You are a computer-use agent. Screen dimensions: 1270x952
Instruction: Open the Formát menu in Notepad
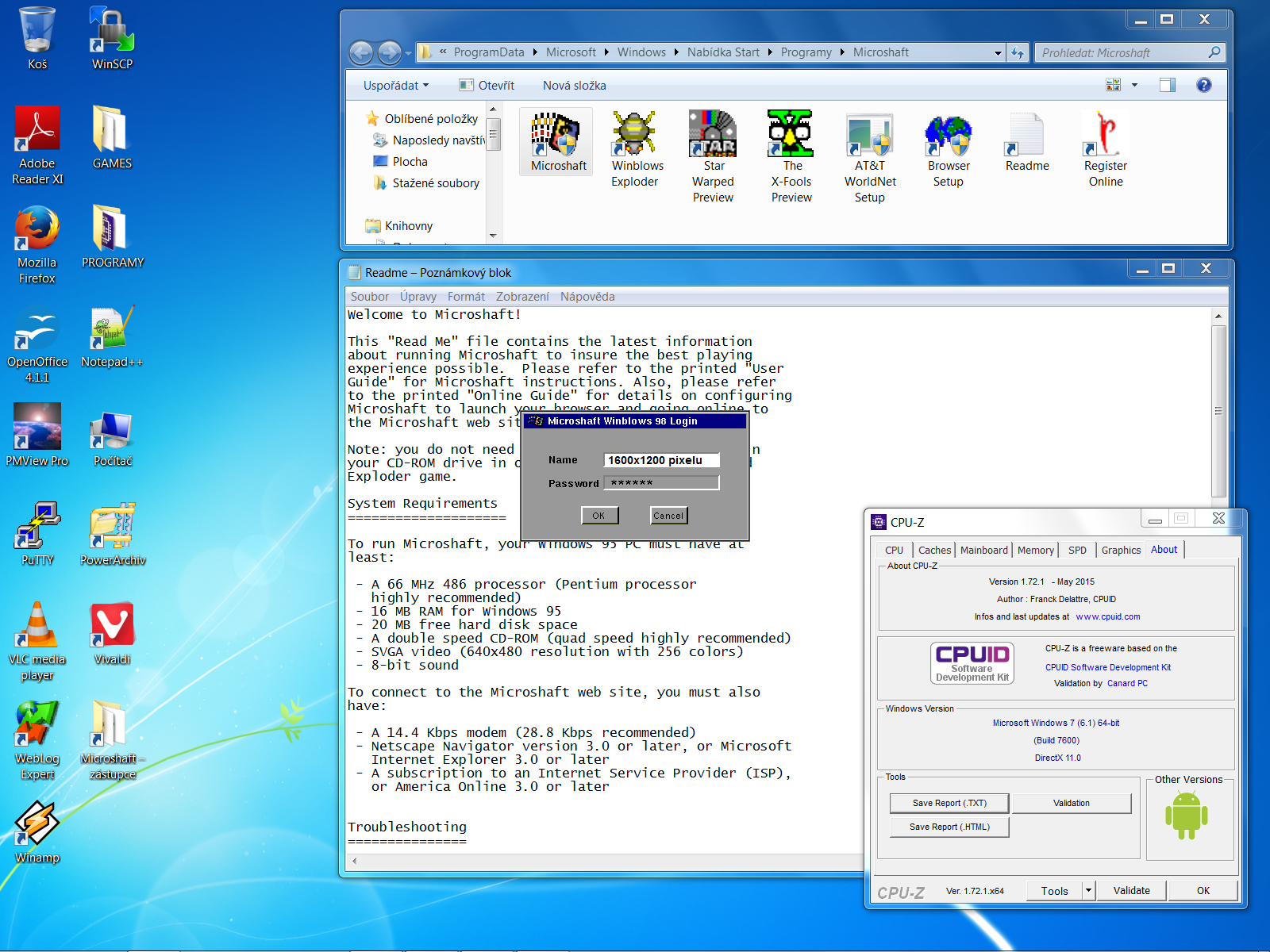point(466,297)
